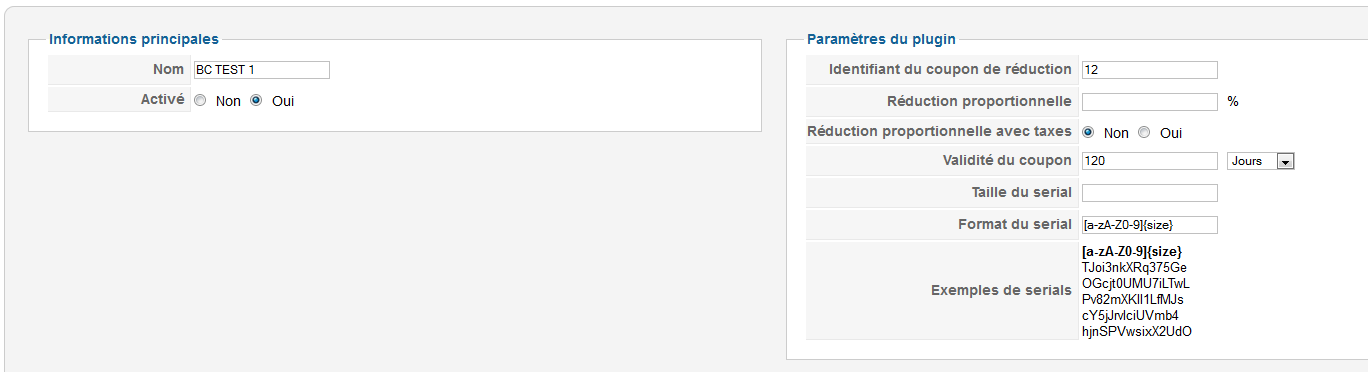This screenshot has height=372, width=1368.
Task: Click the 'Exemples de serials' label
Action: (x=1001, y=291)
